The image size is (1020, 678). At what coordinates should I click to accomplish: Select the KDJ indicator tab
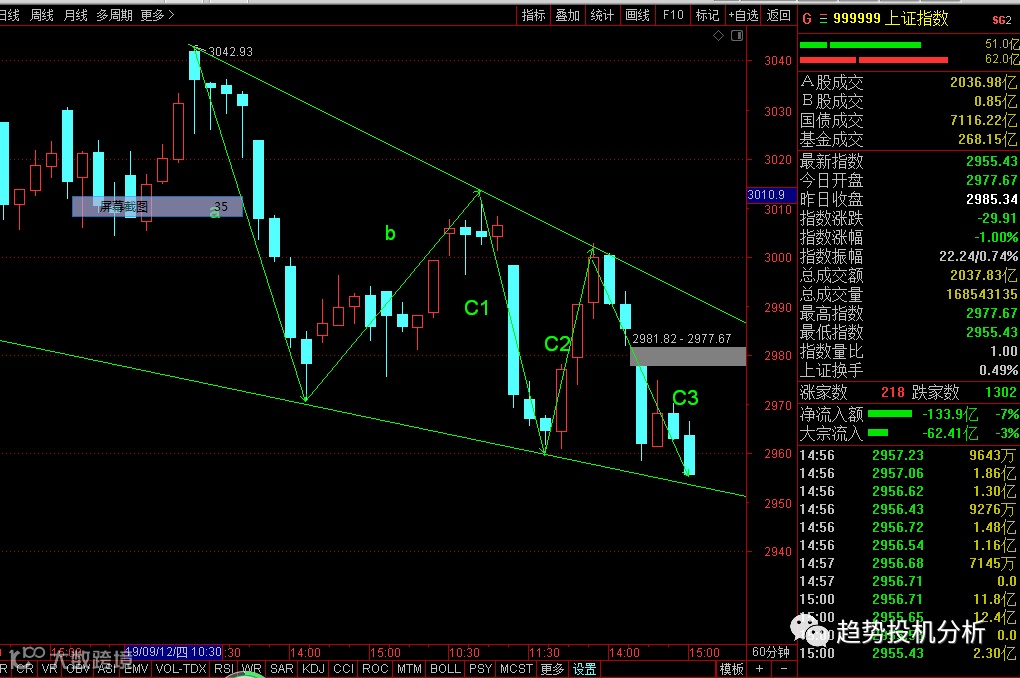tap(313, 669)
